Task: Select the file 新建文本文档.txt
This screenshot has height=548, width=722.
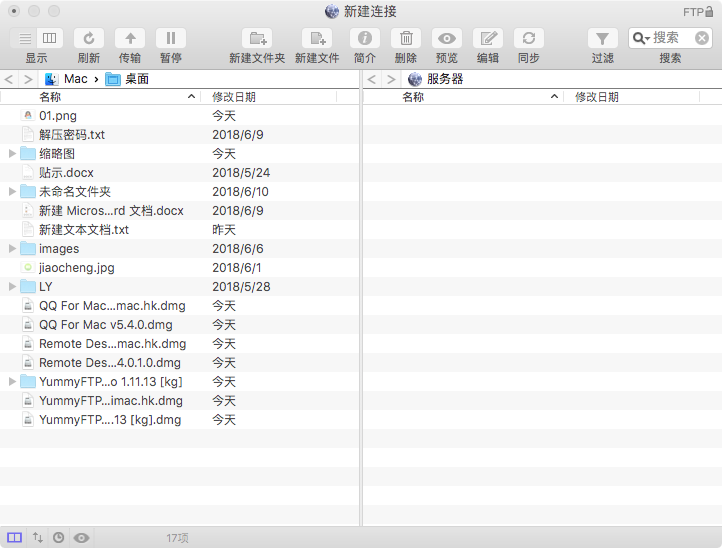Action: click(x=179, y=230)
